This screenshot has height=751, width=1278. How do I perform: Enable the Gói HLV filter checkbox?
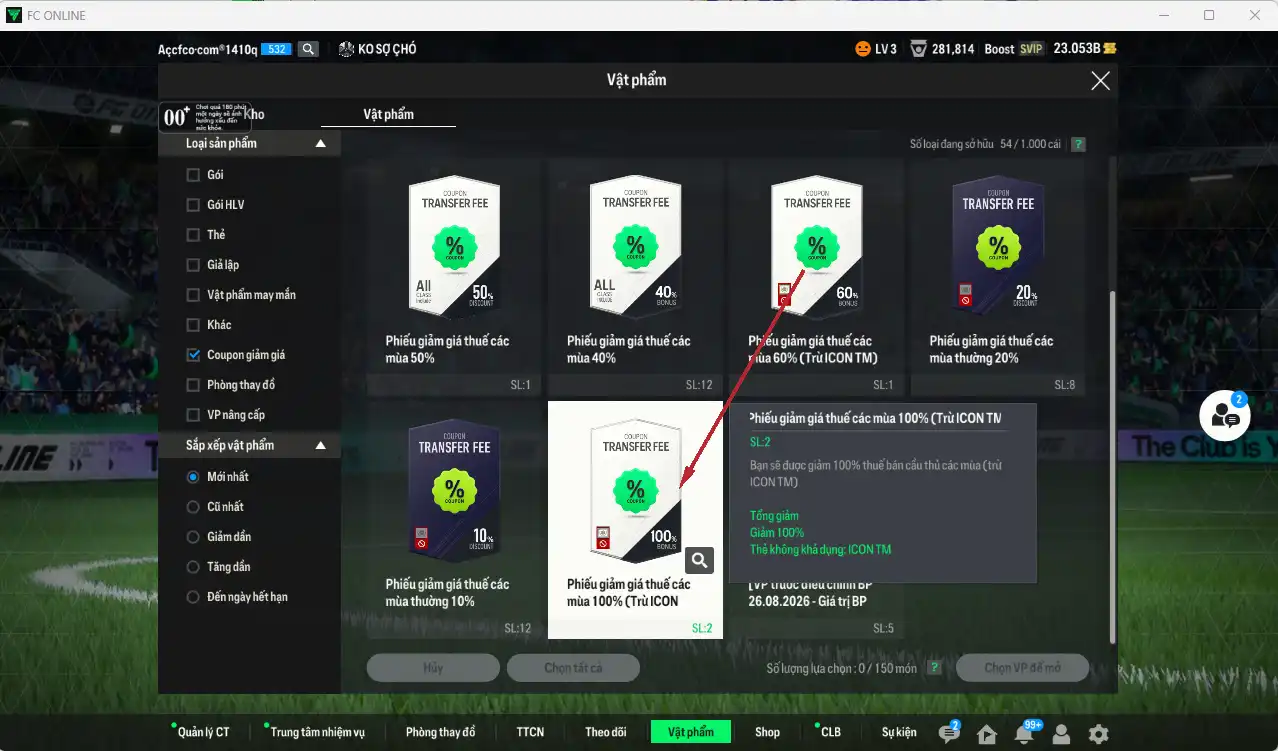pos(193,205)
